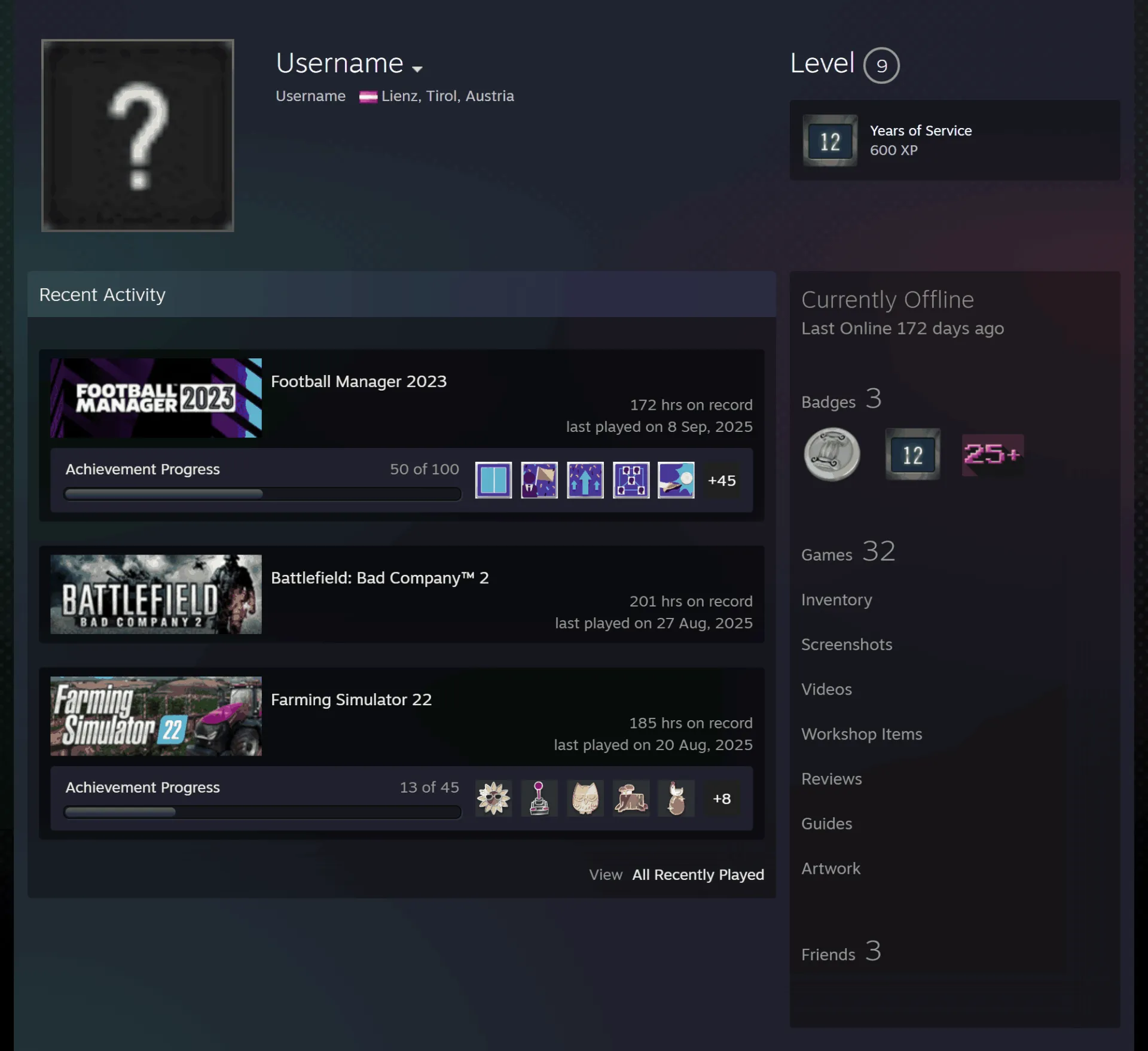Image resolution: width=1148 pixels, height=1051 pixels.
Task: Open the Friends 3 link
Action: (x=841, y=952)
